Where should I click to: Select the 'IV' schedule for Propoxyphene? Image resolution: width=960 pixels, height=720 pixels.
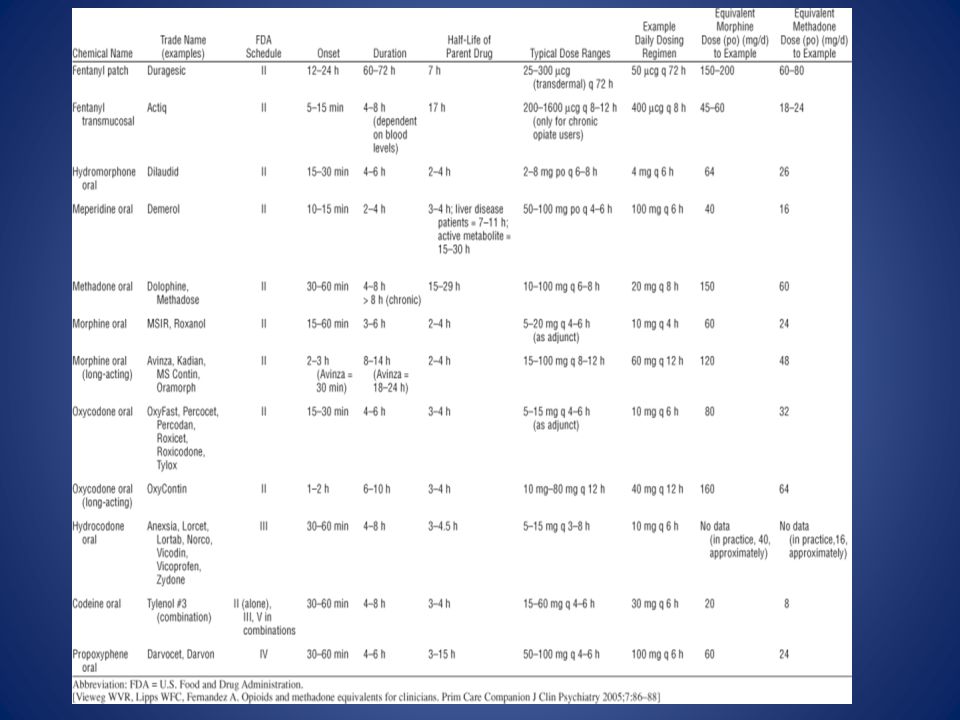[x=263, y=654]
